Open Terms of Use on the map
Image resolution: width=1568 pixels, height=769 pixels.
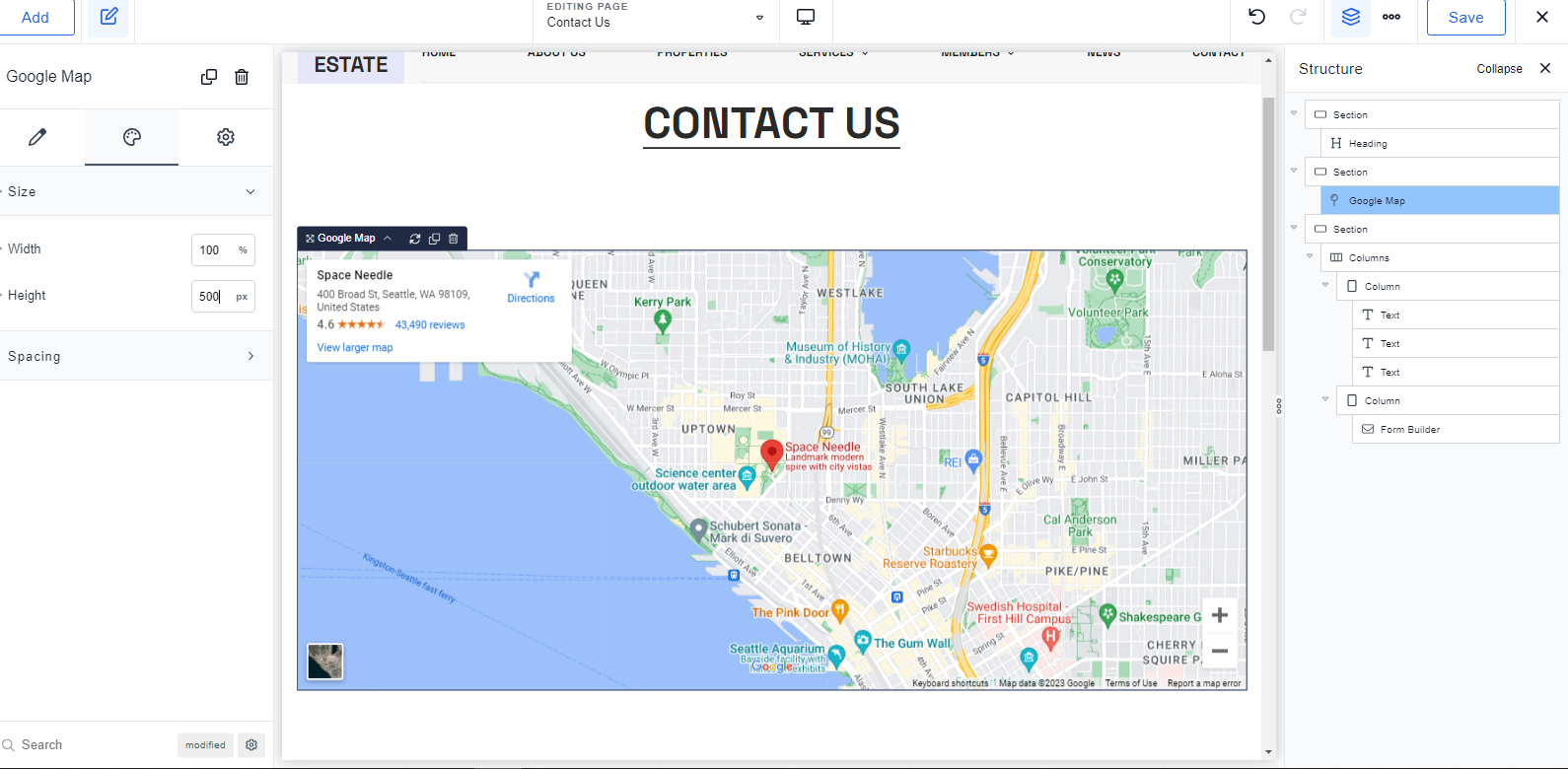pos(1131,683)
